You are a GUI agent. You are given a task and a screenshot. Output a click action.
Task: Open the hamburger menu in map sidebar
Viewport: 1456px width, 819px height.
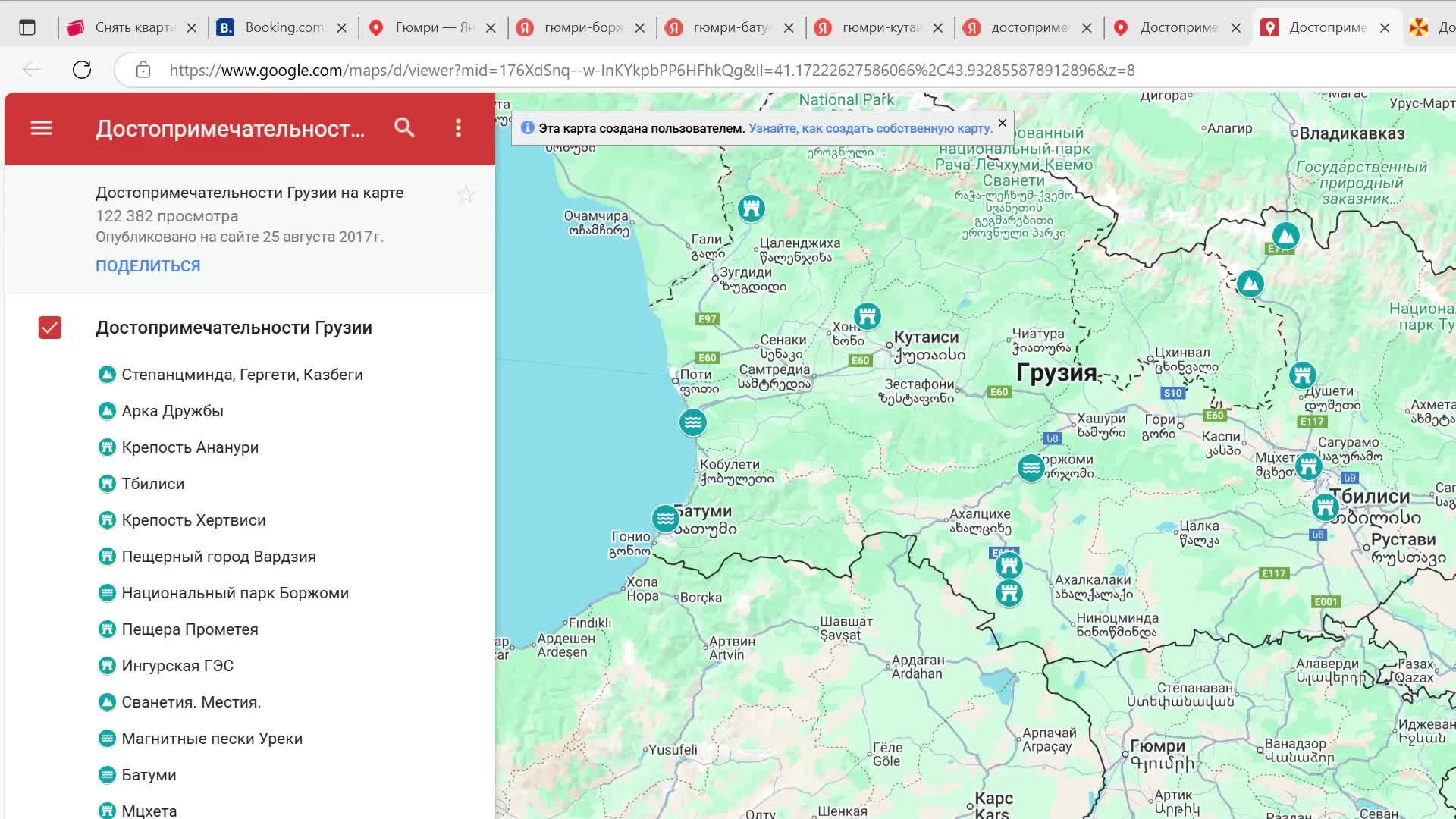pyautogui.click(x=41, y=128)
